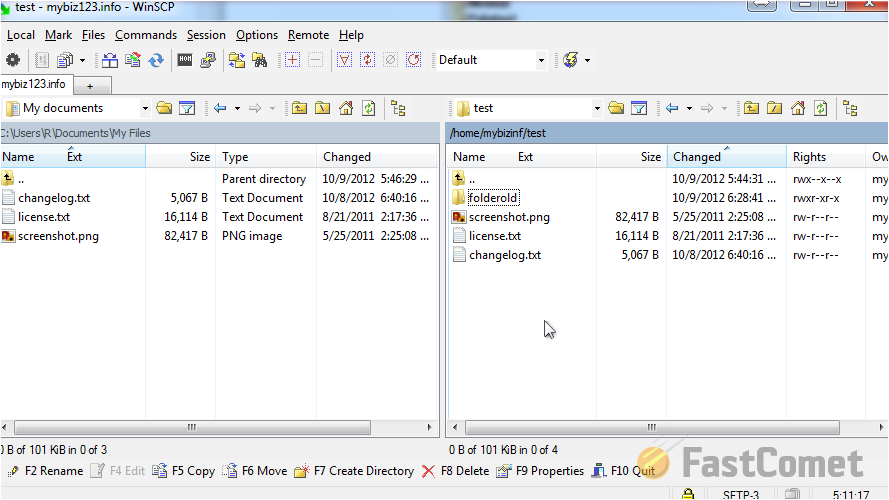This screenshot has height=500, width=889.
Task: Go to local parent directory icon
Action: coord(299,108)
